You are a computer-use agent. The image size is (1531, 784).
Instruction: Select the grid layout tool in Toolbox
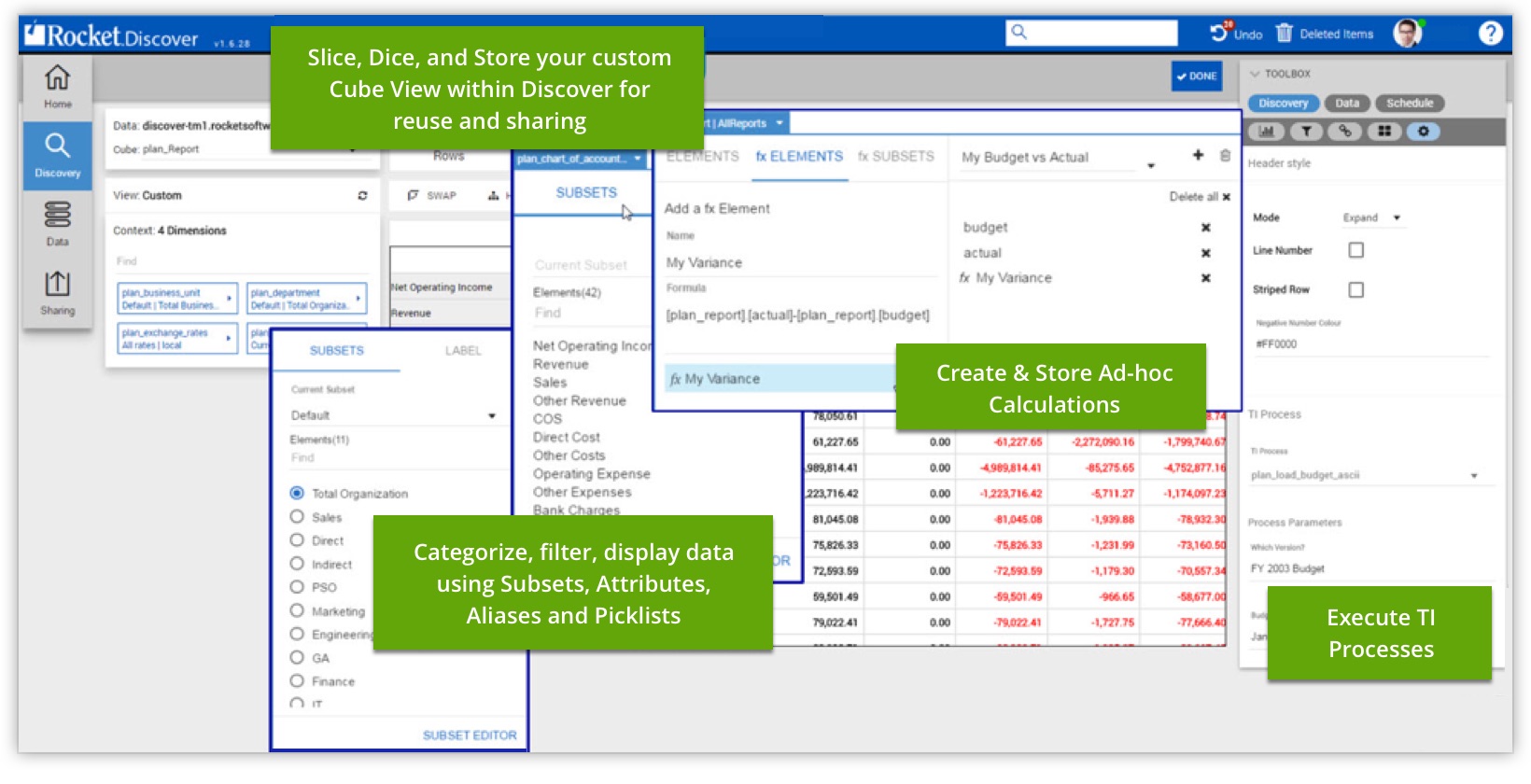click(1384, 132)
